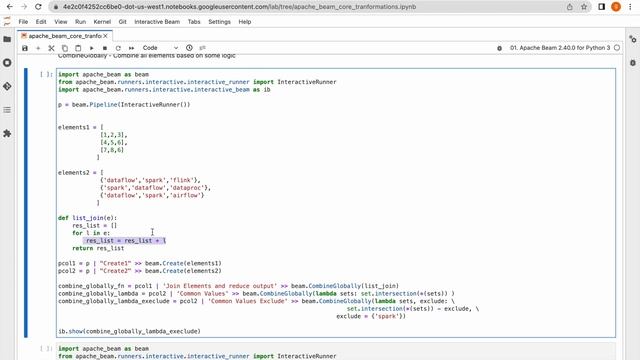Viewport: 640px width, 360px height.
Task: Click the first cell's execution prompt bracket
Action: pos(46,74)
